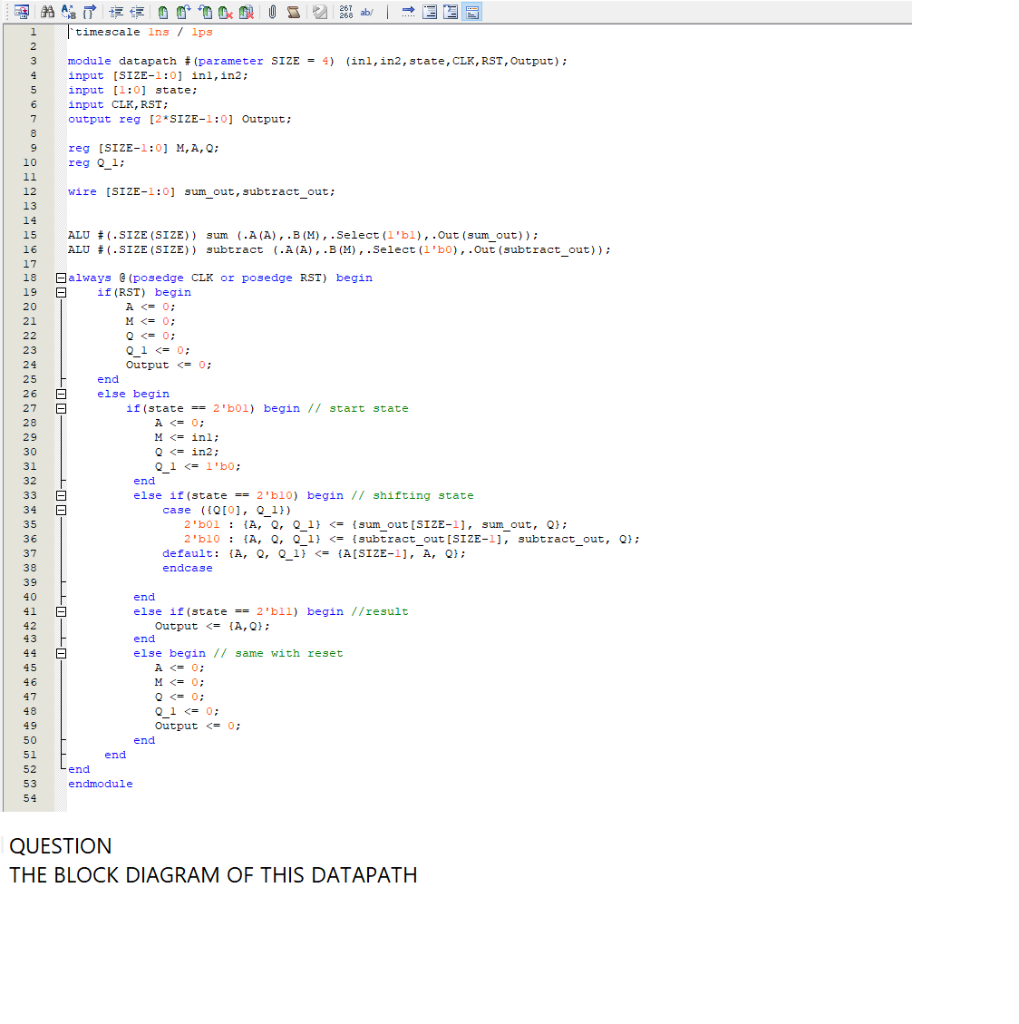Click the paperclip attachment icon
Image resolution: width=1019 pixels, height=1024 pixels.
(x=271, y=11)
